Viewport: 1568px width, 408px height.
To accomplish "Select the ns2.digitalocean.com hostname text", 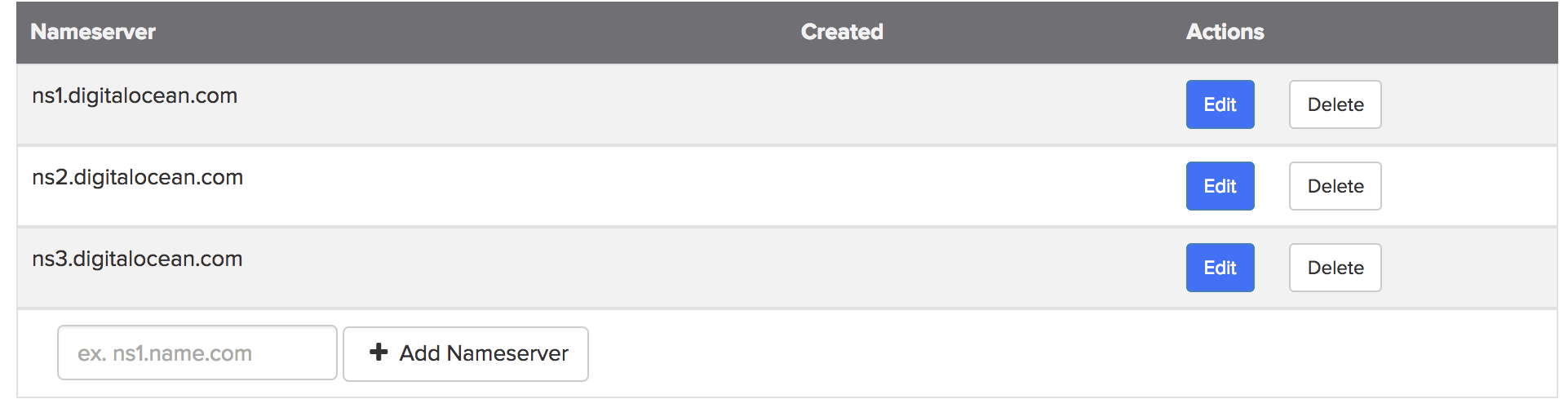I will point(137,177).
